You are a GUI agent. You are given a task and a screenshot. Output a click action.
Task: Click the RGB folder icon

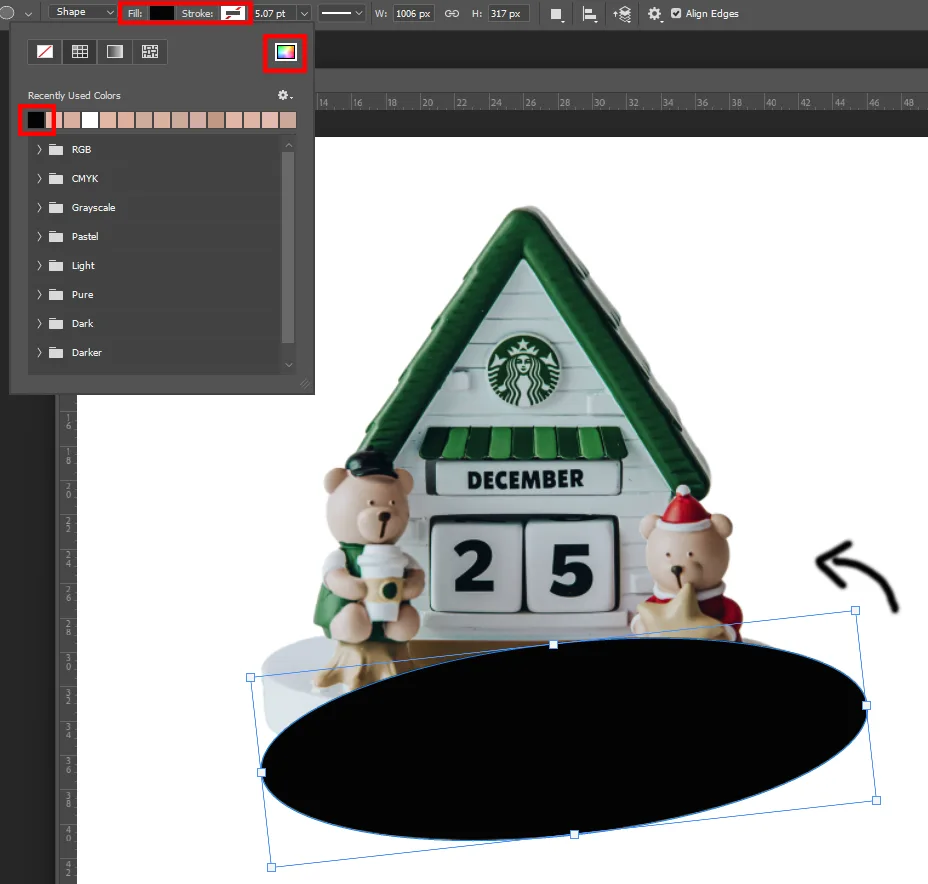56,149
